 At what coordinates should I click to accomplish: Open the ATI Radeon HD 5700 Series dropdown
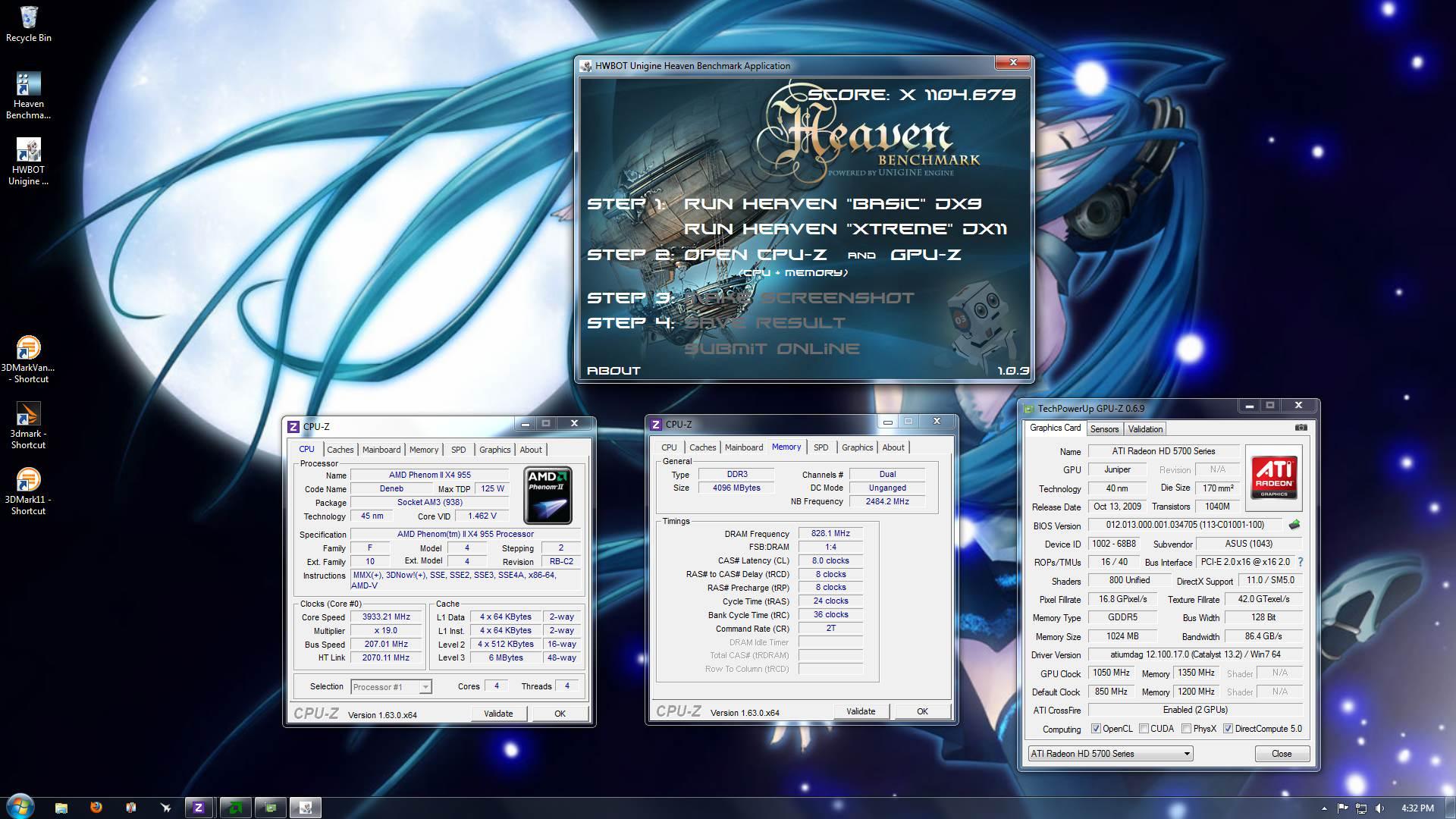click(x=1110, y=754)
